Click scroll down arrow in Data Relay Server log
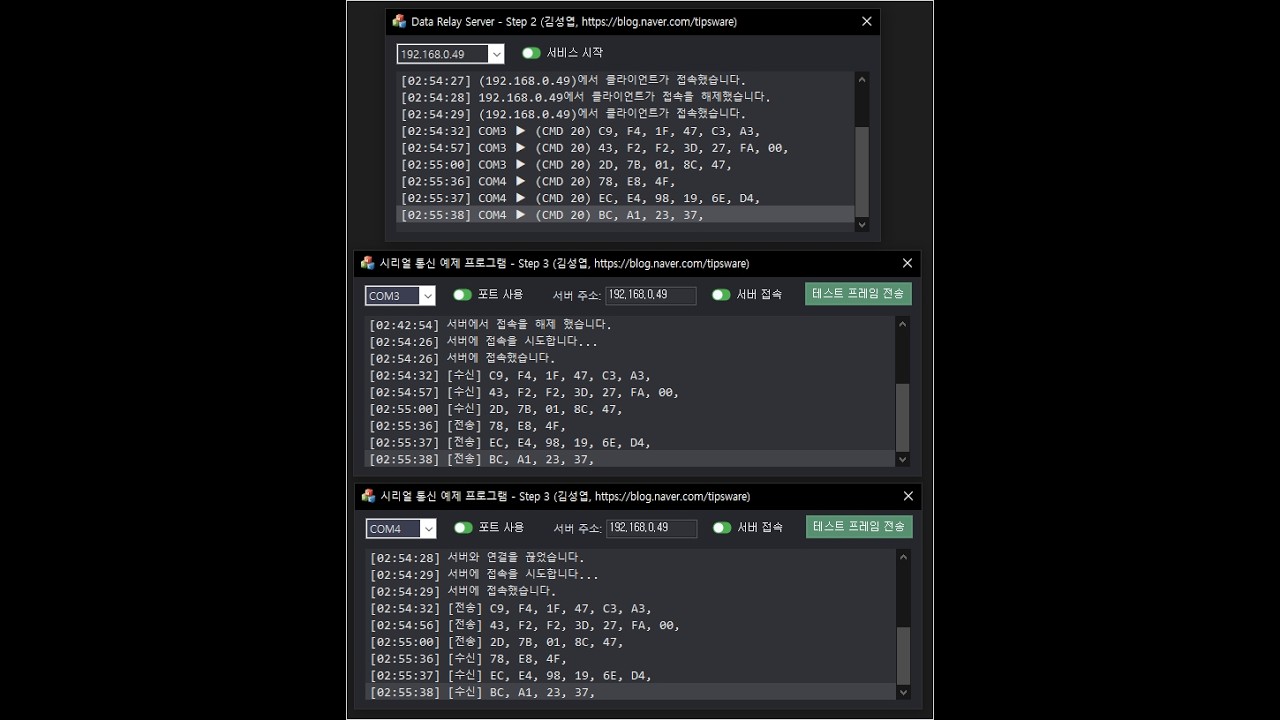The width and height of the screenshot is (1280, 720). click(x=862, y=225)
